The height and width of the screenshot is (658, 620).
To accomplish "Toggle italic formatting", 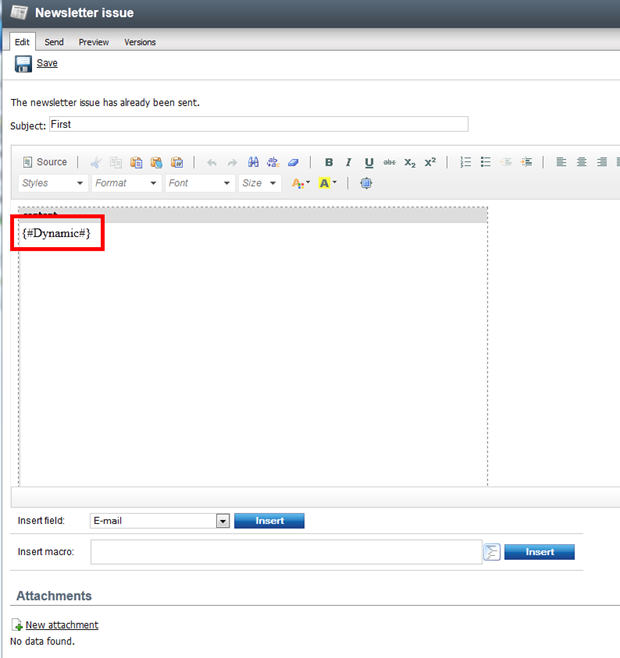I will [x=348, y=162].
